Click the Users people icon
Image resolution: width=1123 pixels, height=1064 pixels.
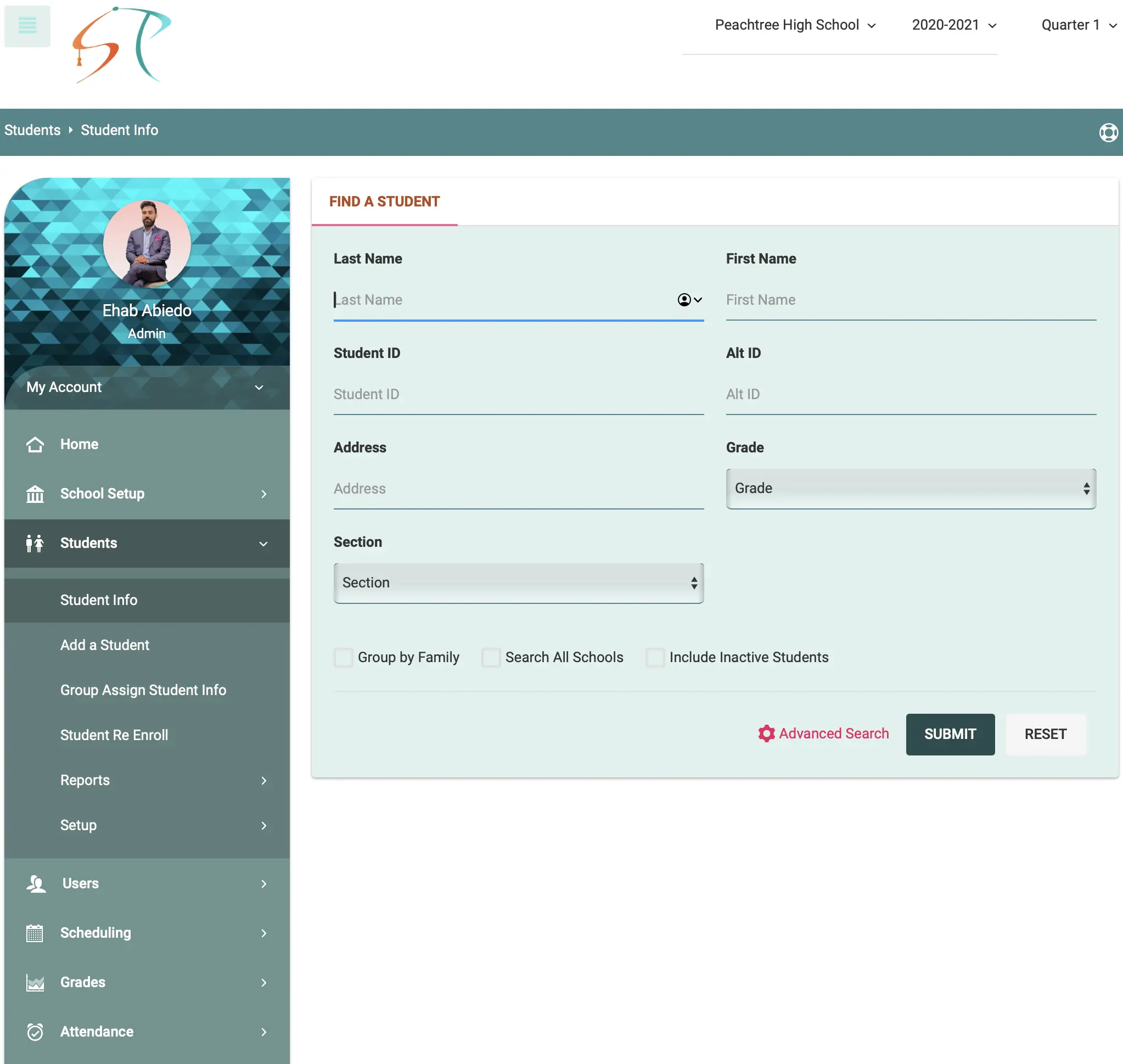[x=36, y=883]
